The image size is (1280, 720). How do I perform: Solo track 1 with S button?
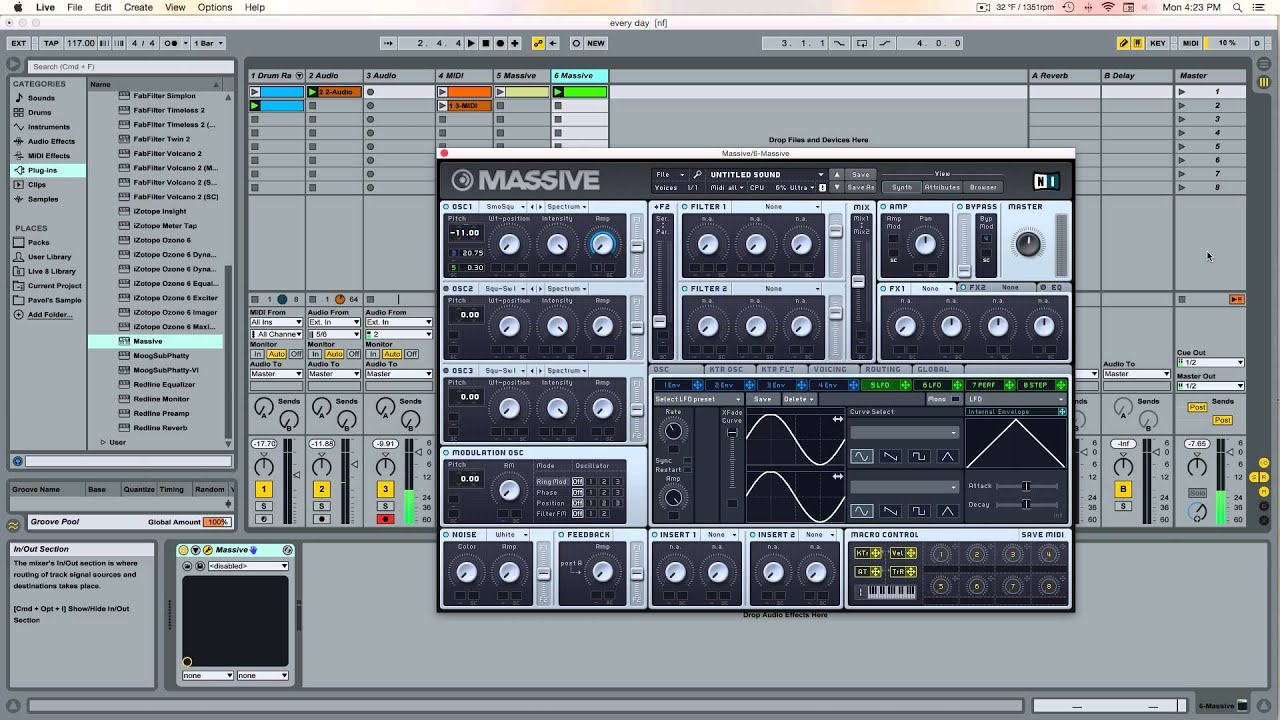tap(264, 507)
